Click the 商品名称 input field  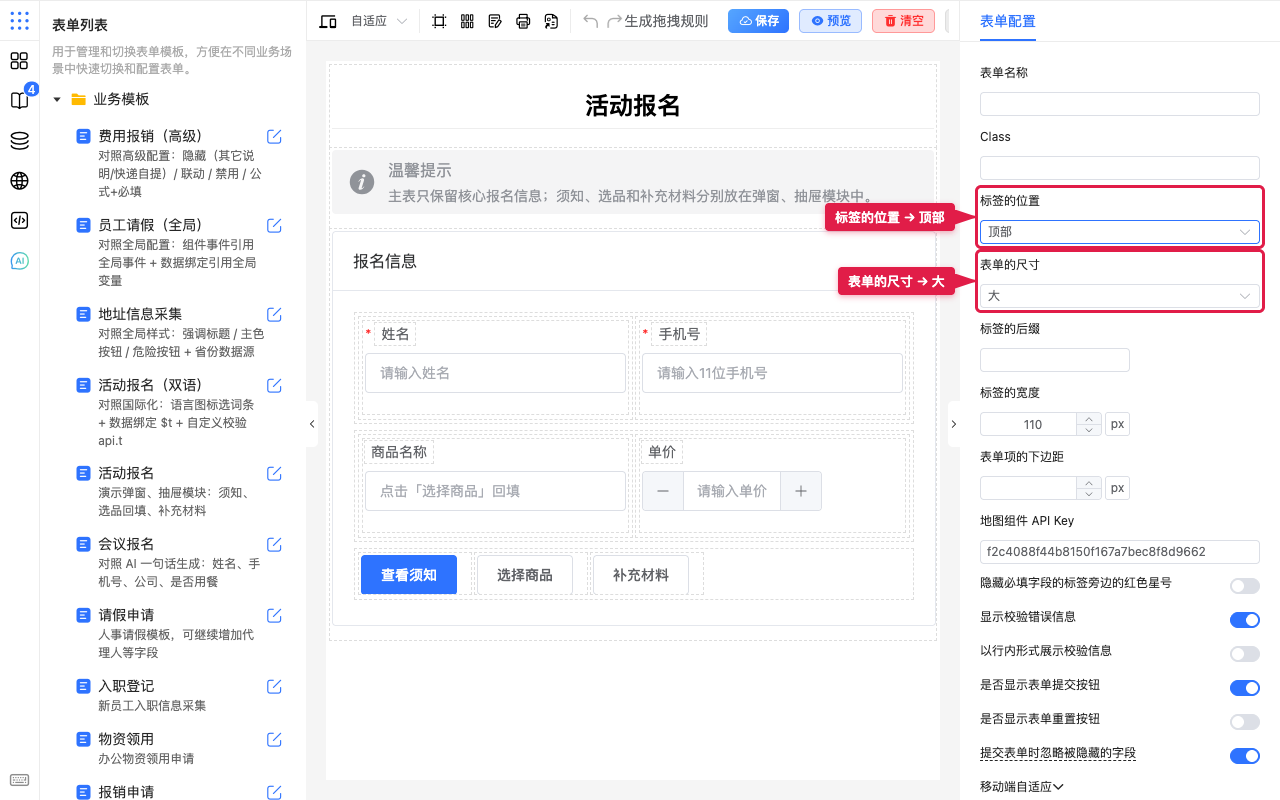[495, 491]
